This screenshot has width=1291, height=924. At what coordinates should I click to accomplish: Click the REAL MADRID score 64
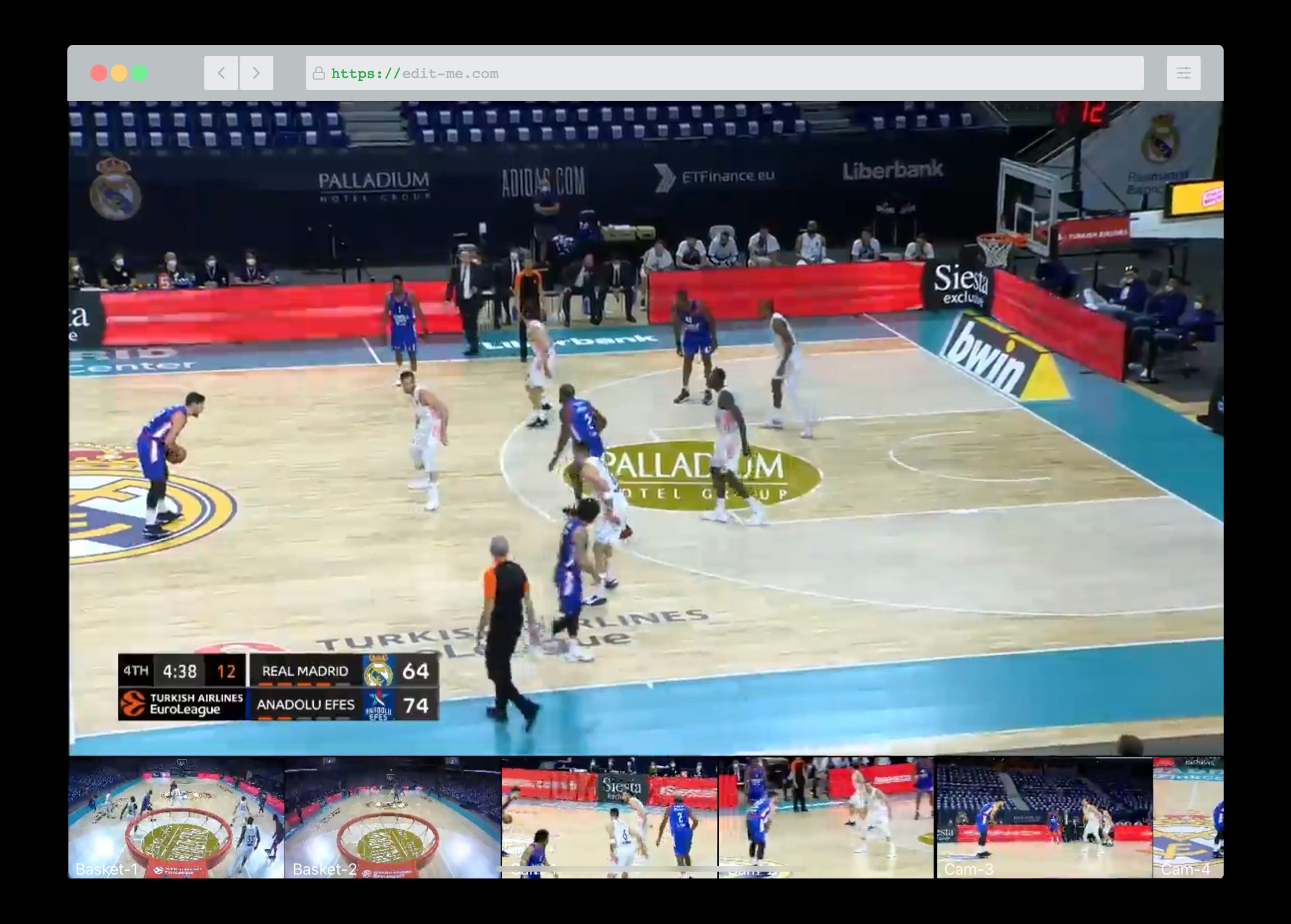click(x=416, y=671)
